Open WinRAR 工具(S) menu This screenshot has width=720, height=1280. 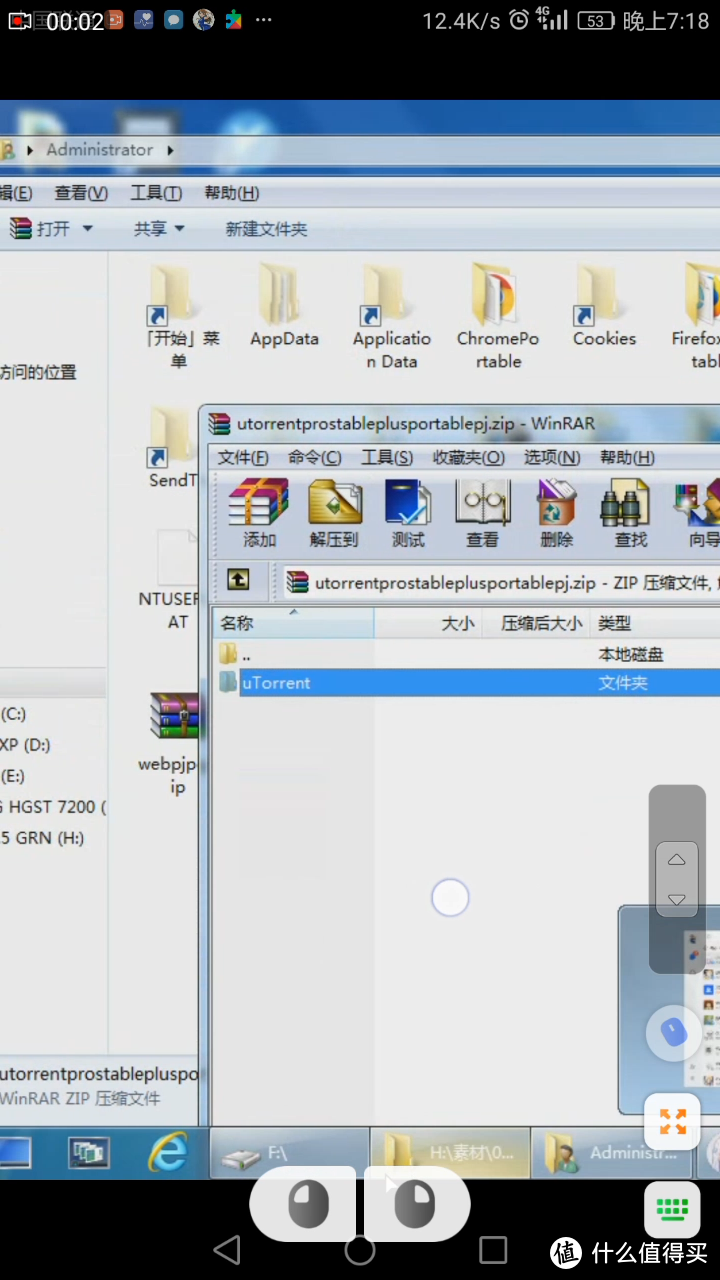[x=386, y=457]
